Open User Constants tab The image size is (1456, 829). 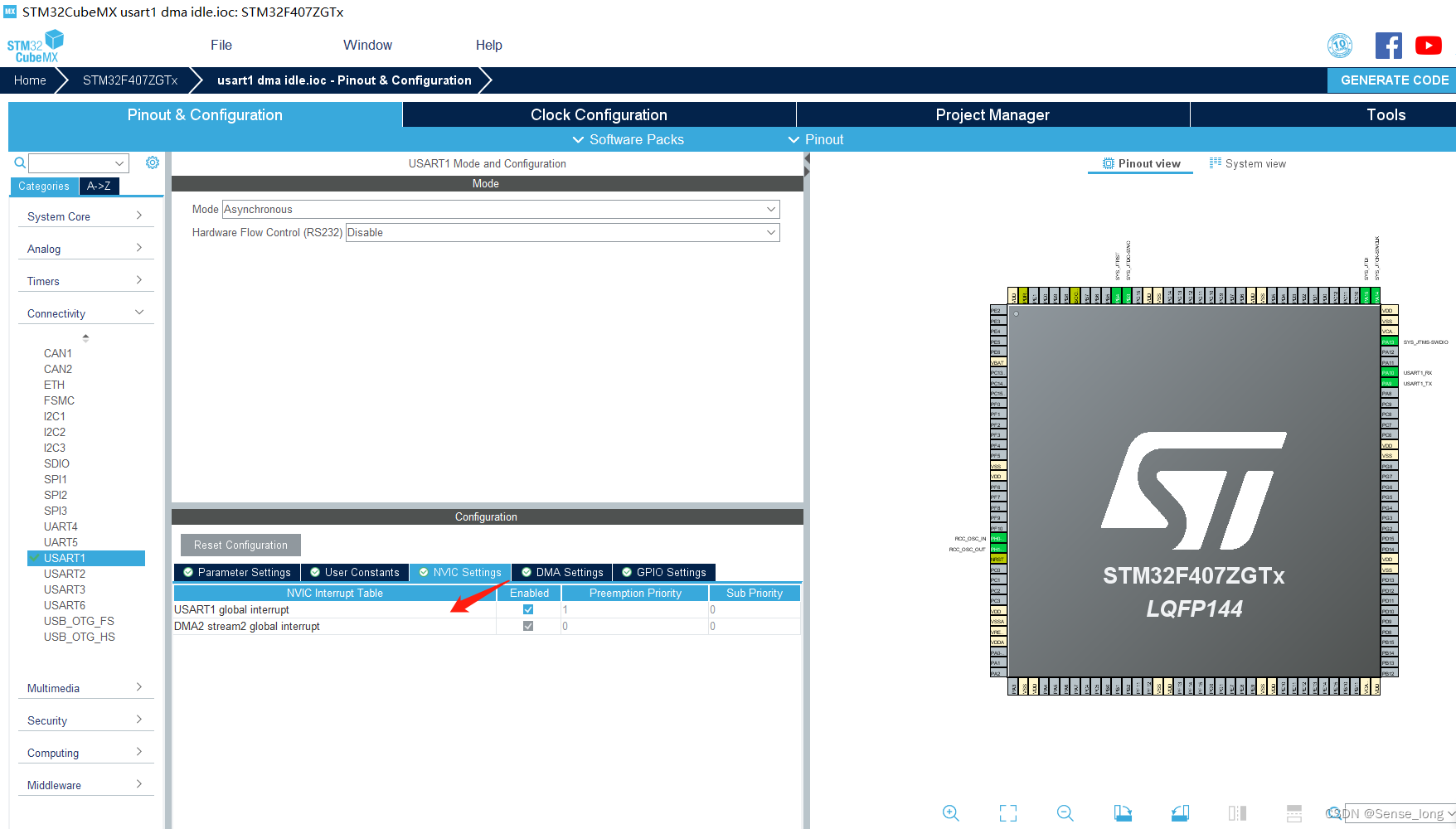click(x=354, y=572)
